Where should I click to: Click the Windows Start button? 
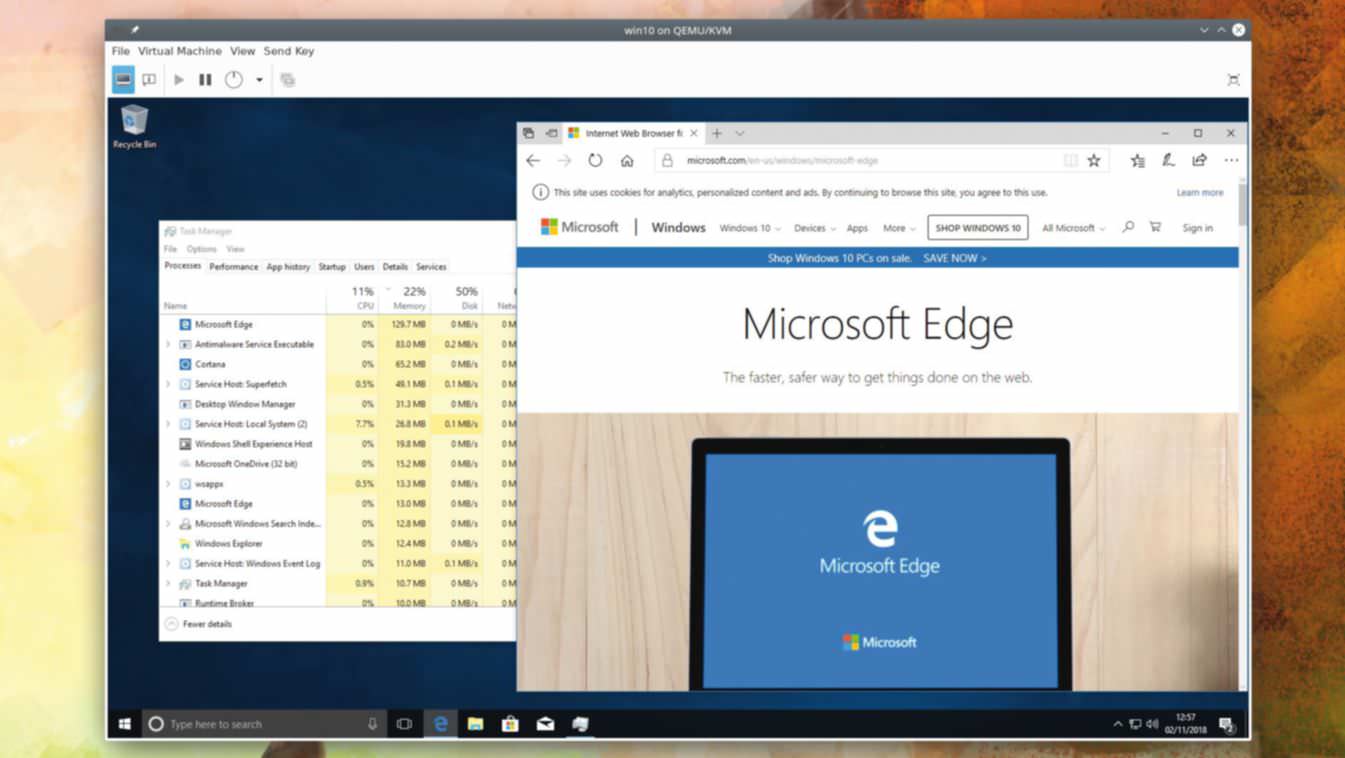[x=125, y=724]
